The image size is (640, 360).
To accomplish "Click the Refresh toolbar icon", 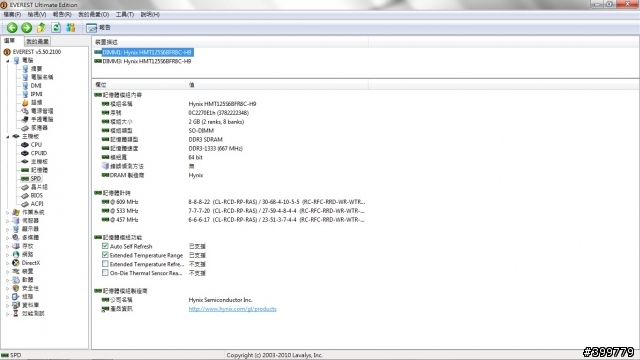I will click(x=56, y=28).
